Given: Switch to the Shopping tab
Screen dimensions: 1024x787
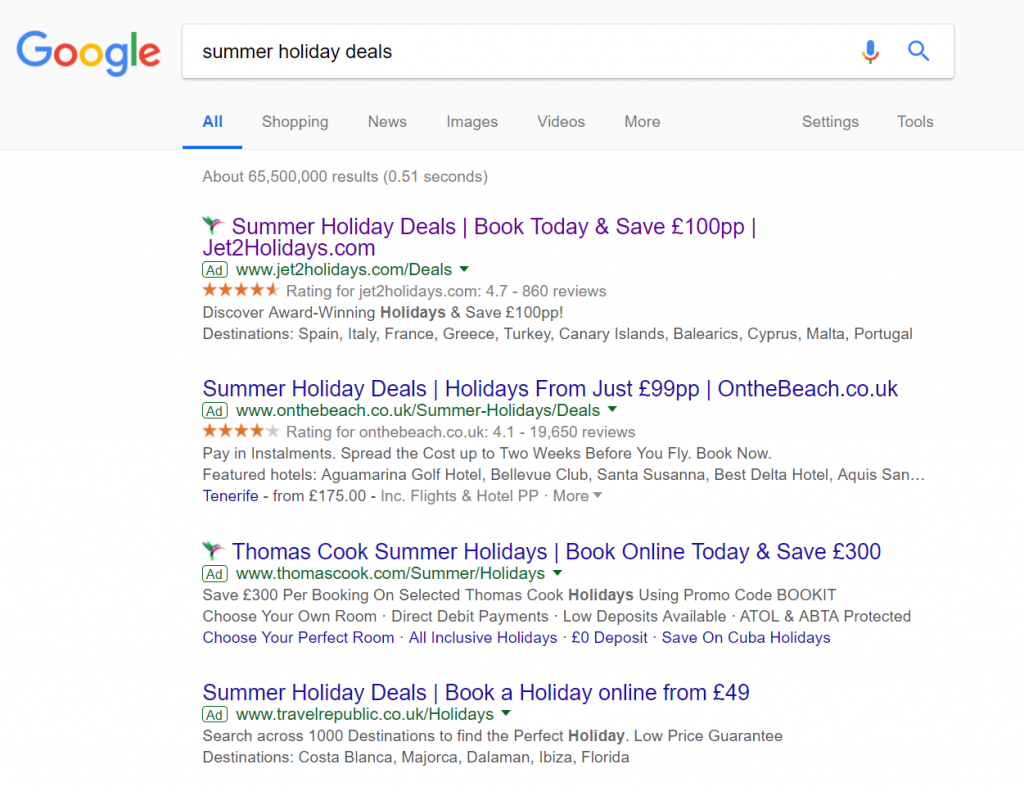Looking at the screenshot, I should click(x=295, y=121).
